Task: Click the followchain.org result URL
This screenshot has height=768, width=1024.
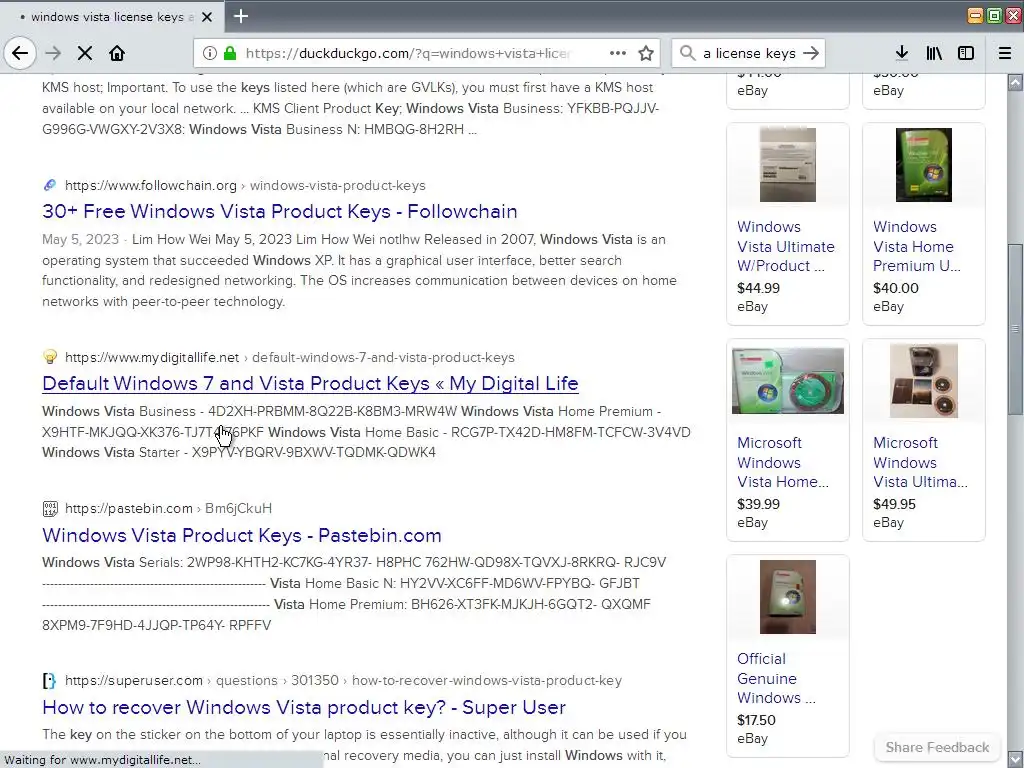Action: pos(245,185)
